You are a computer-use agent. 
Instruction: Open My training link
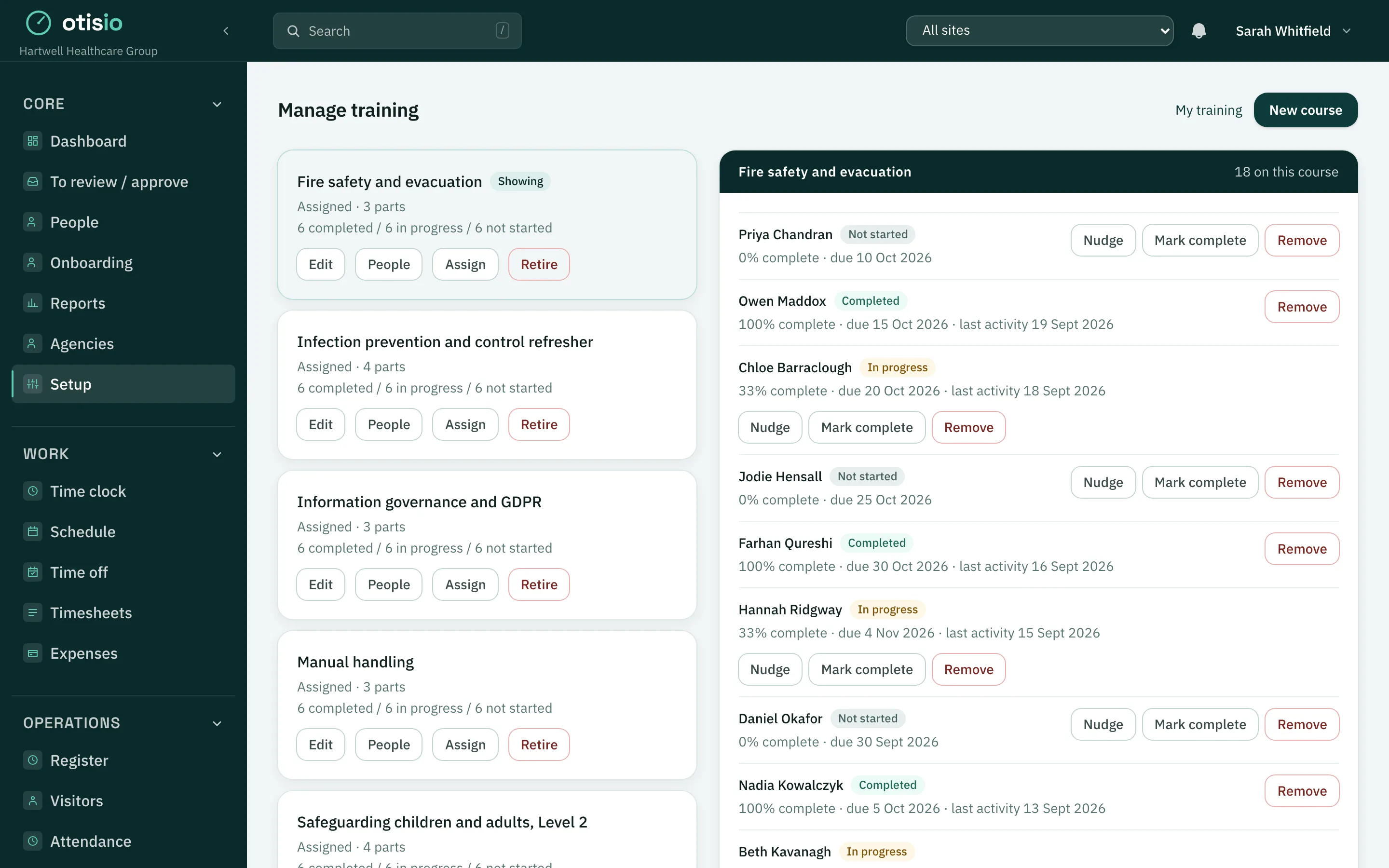(x=1208, y=109)
